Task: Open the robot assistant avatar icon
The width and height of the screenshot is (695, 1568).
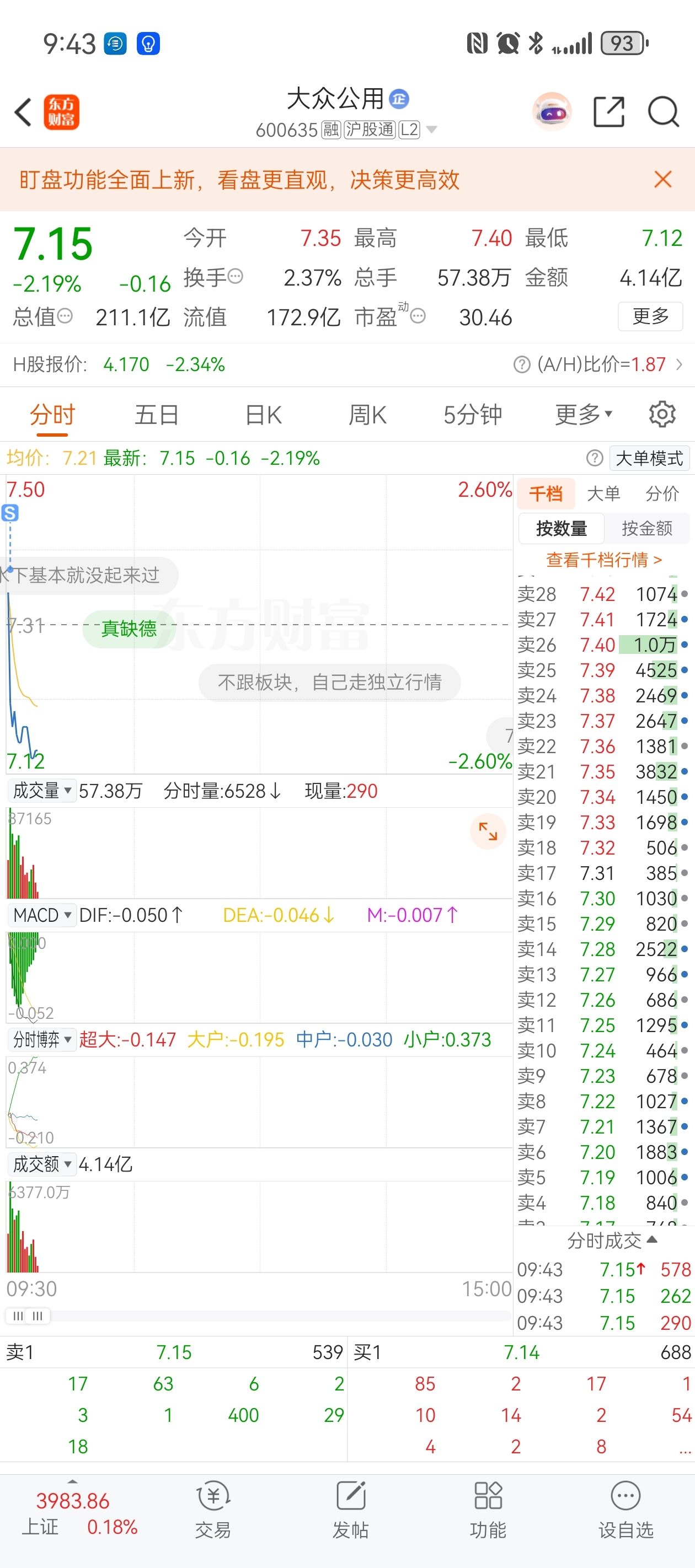Action: point(552,112)
